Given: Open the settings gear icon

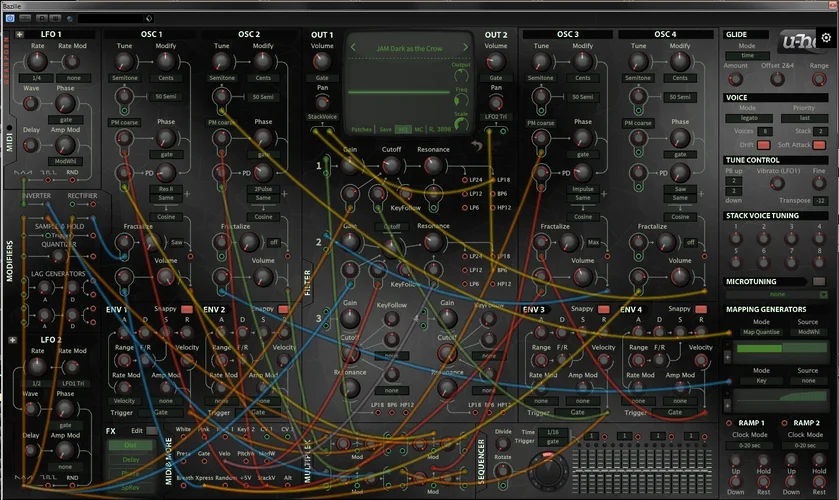Looking at the screenshot, I should pyautogui.click(x=826, y=38).
